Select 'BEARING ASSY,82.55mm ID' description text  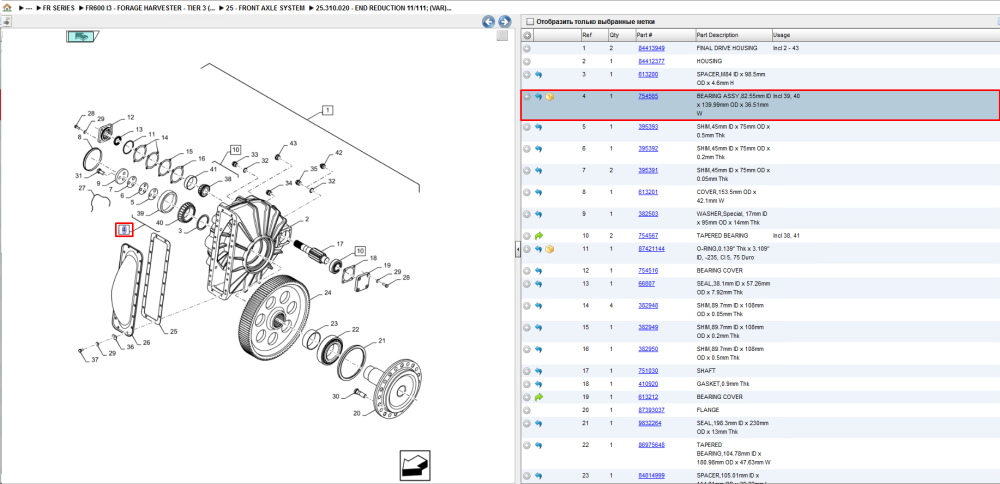(733, 96)
